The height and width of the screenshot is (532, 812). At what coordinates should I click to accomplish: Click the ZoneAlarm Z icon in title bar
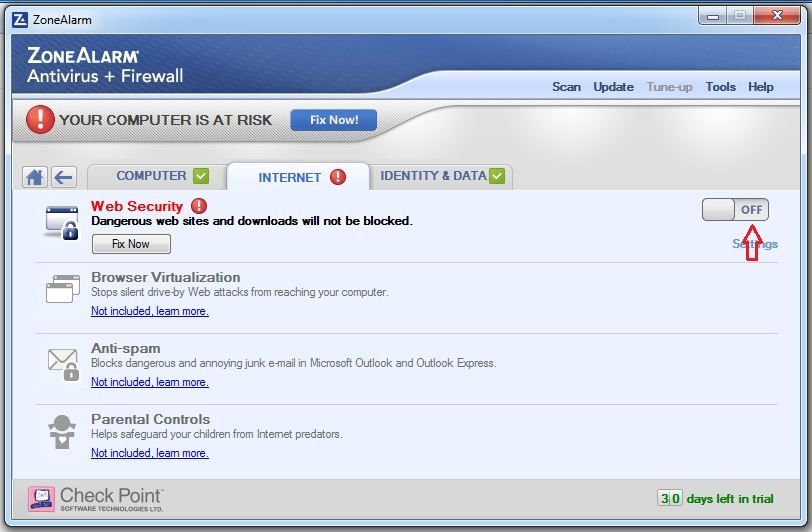(x=20, y=20)
